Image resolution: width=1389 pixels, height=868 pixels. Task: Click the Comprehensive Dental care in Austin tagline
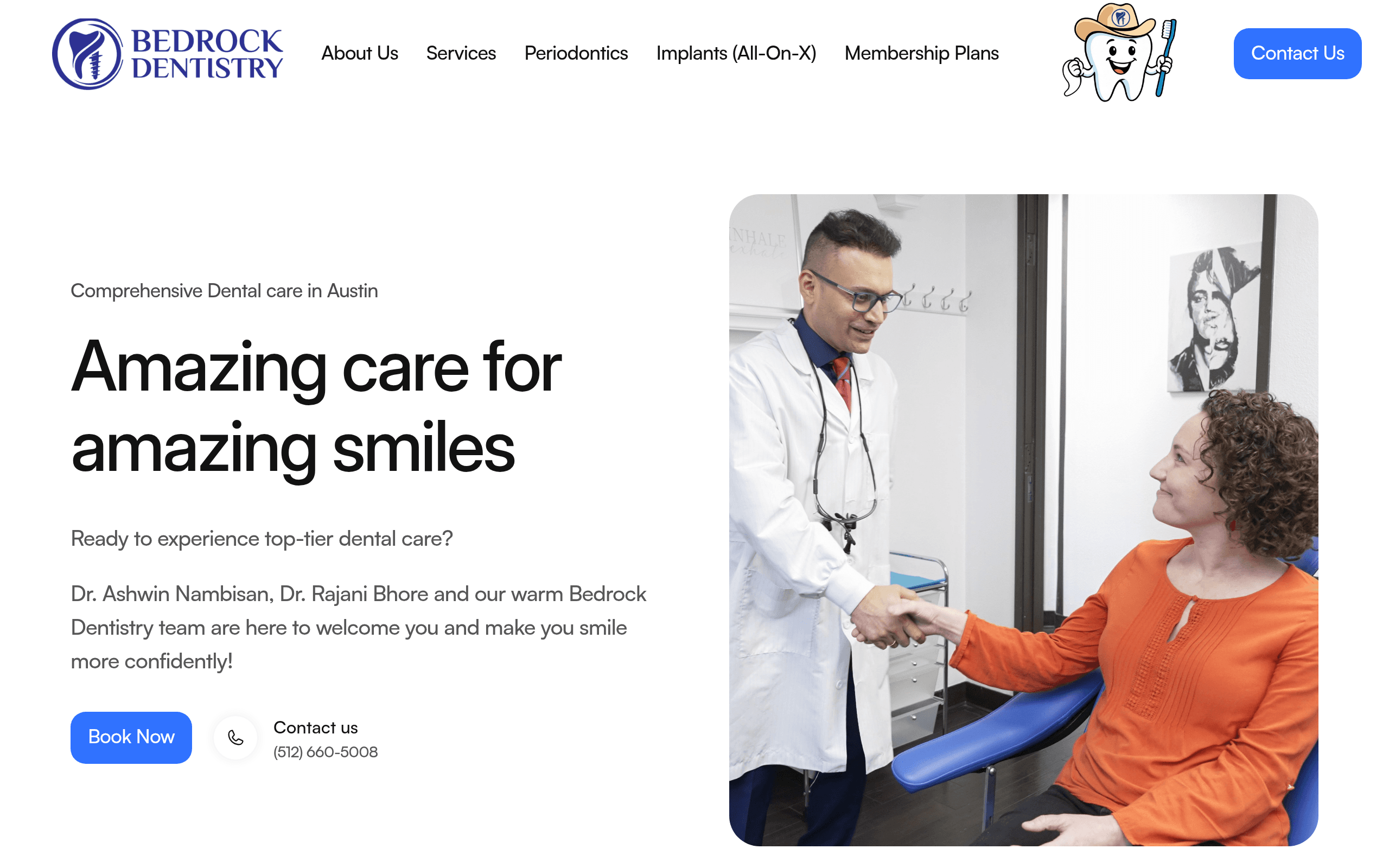pyautogui.click(x=225, y=290)
